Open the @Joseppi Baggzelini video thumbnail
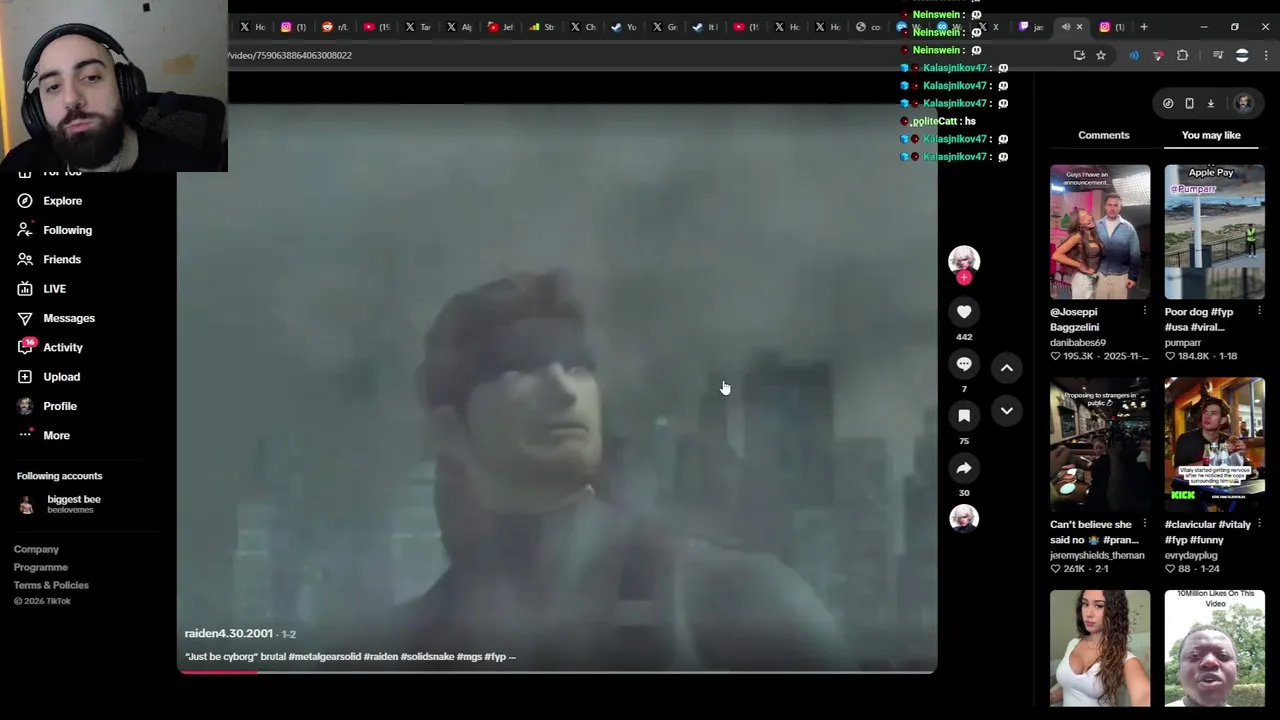Image resolution: width=1280 pixels, height=720 pixels. [x=1100, y=232]
